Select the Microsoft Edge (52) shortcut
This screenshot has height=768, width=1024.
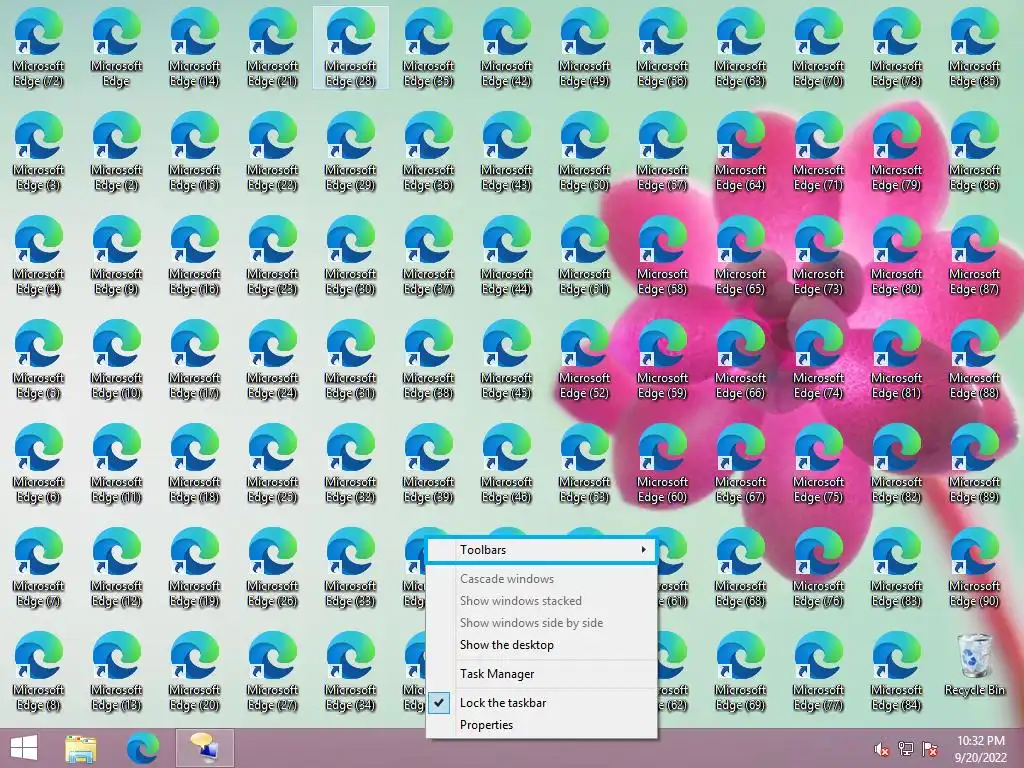pos(584,359)
